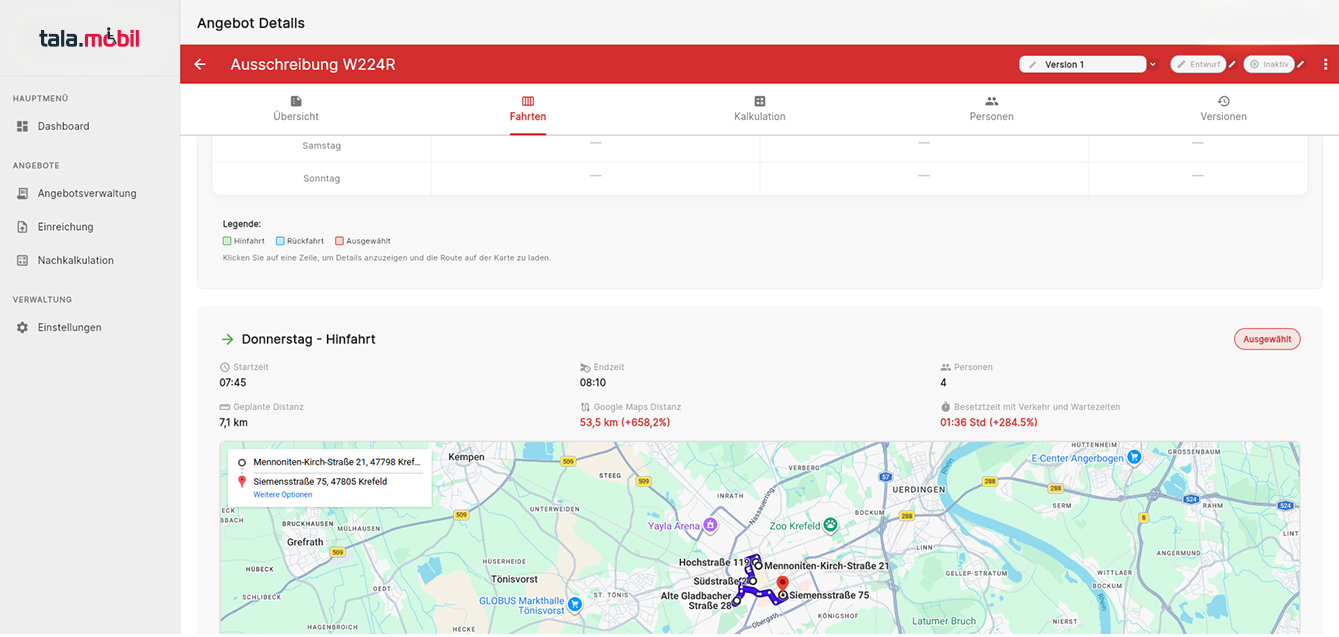Click the back arrow in the red header
The height and width of the screenshot is (637, 1339).
(x=199, y=63)
